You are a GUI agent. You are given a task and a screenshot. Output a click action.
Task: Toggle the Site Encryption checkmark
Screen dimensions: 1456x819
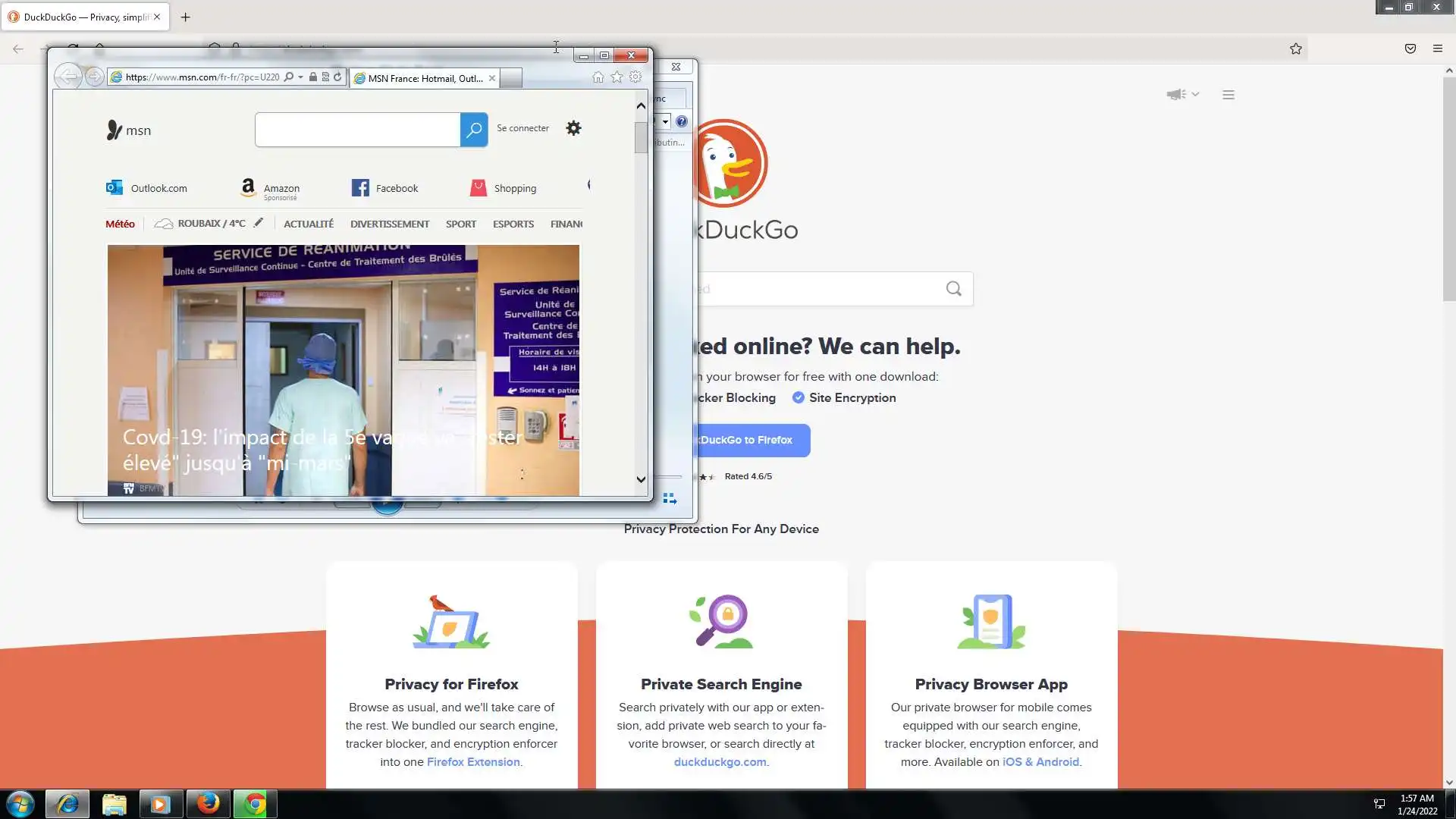[799, 397]
